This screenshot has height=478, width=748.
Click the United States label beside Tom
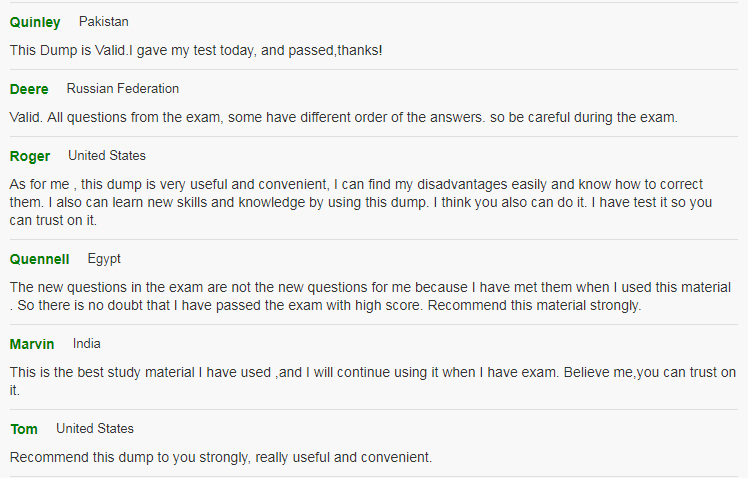(x=95, y=428)
